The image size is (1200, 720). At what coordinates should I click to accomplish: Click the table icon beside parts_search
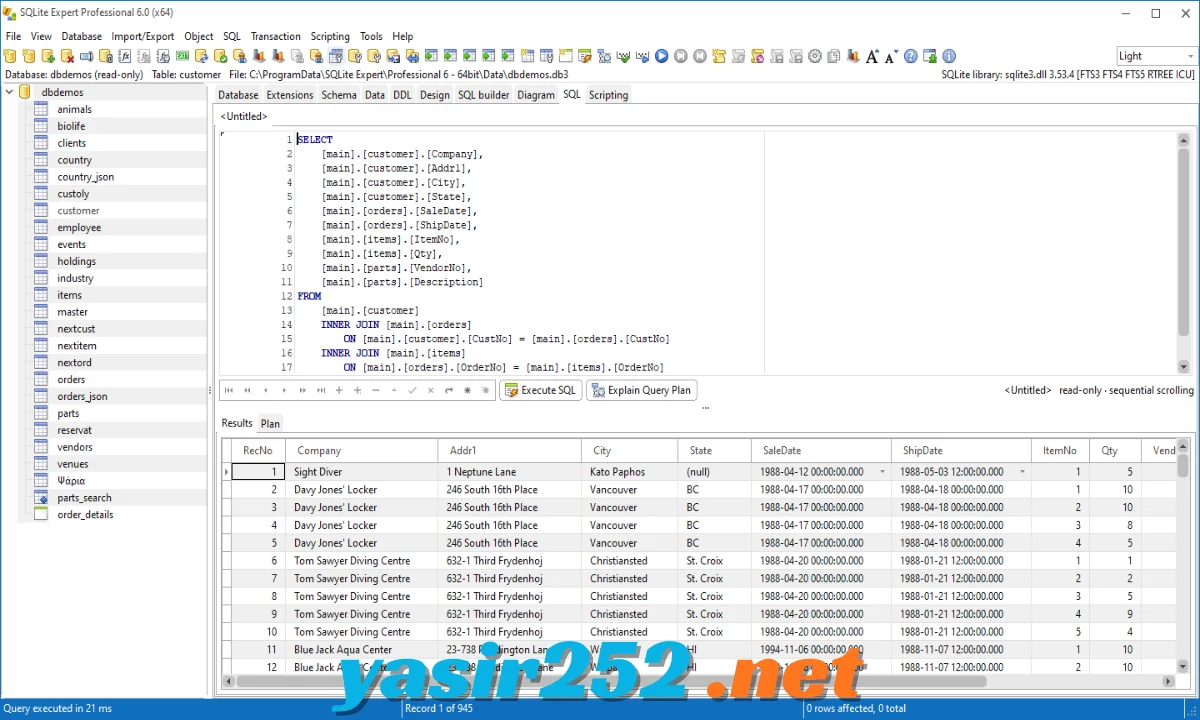click(x=41, y=497)
